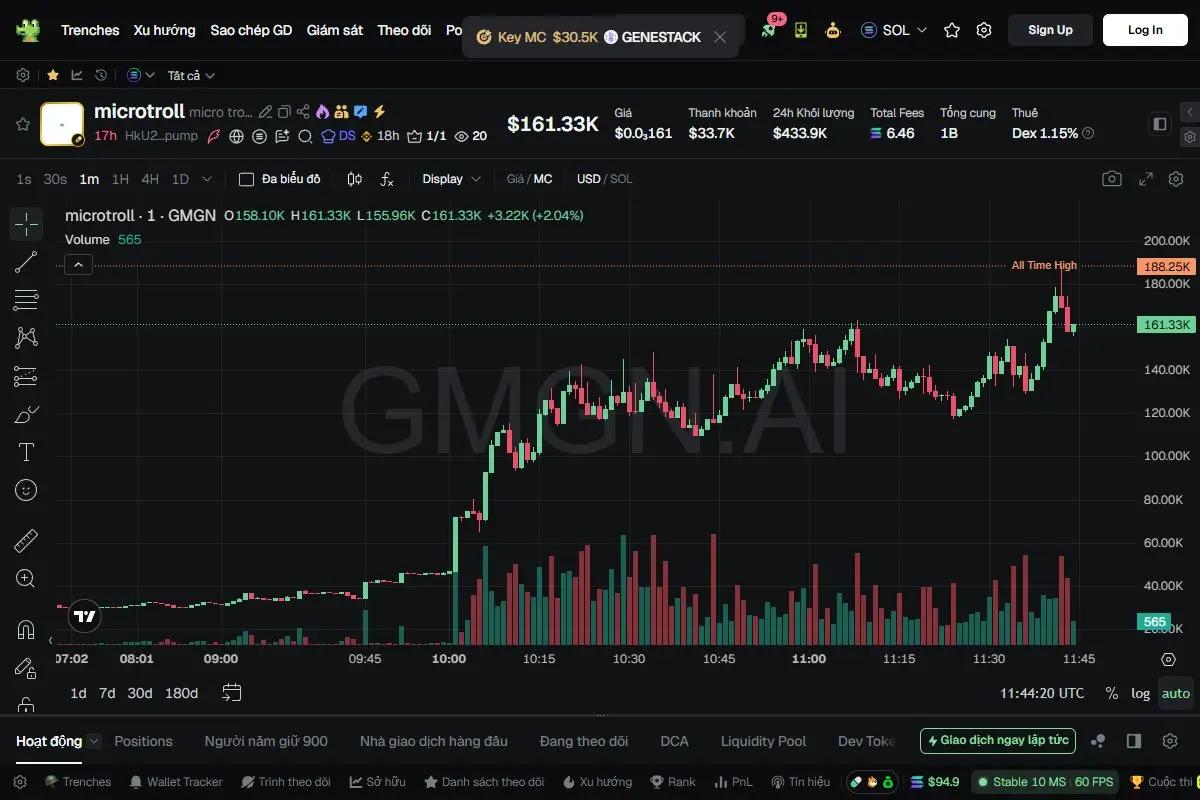Open the chain icon dropdown in watchlist bar
The height and width of the screenshot is (800, 1200).
pos(141,75)
